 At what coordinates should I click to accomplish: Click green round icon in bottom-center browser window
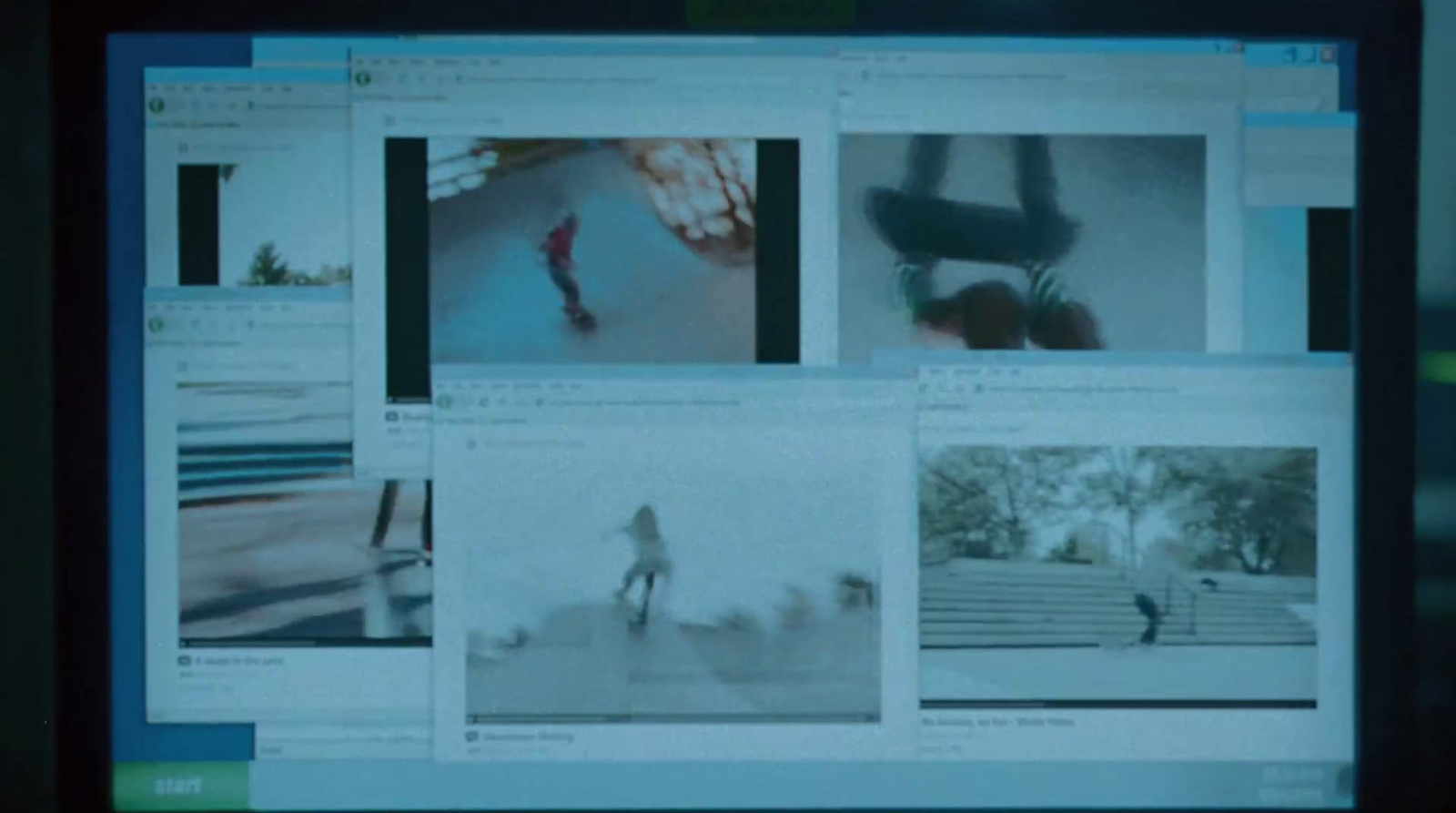pos(445,402)
